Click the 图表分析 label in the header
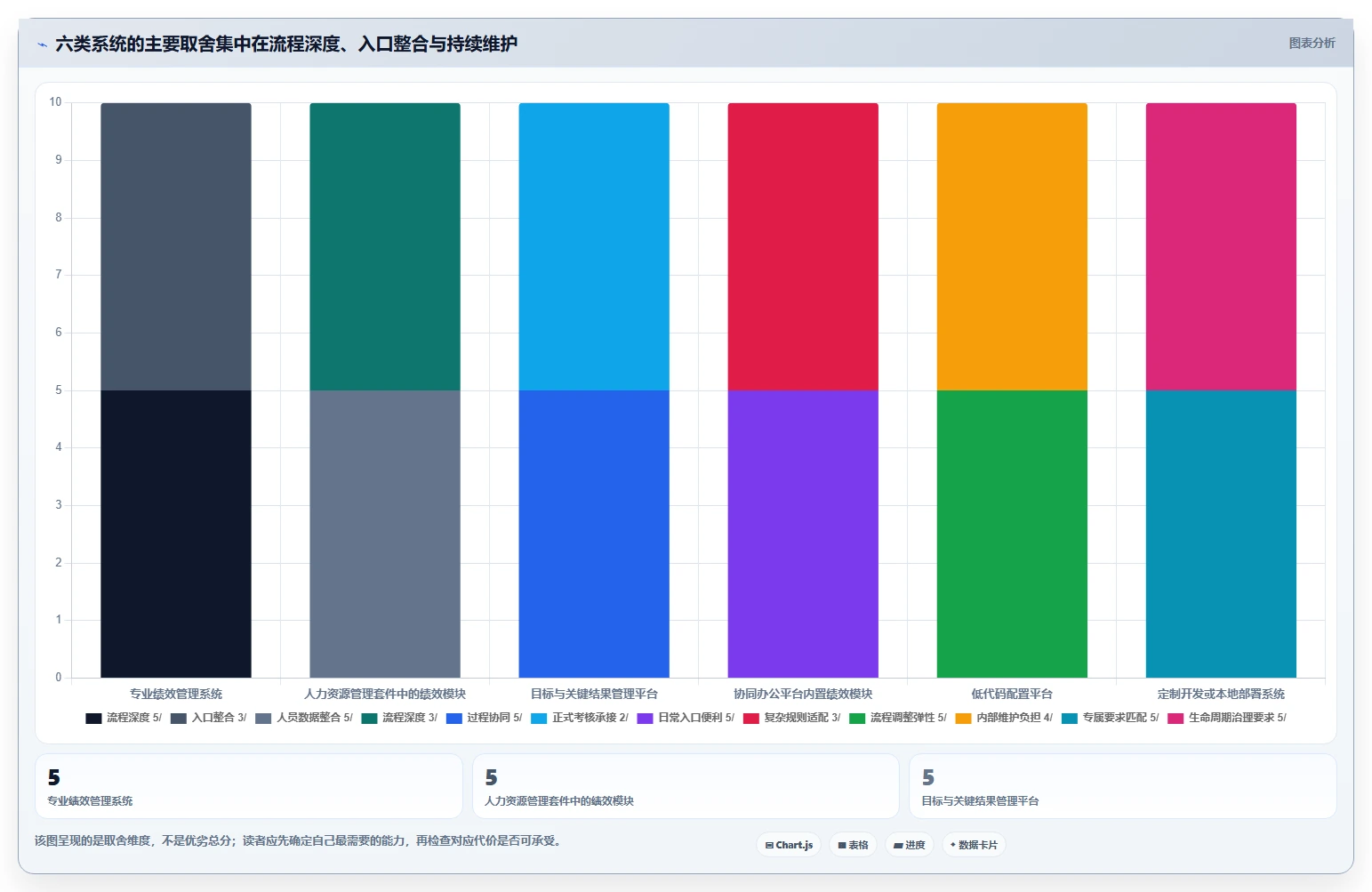 [x=1312, y=43]
